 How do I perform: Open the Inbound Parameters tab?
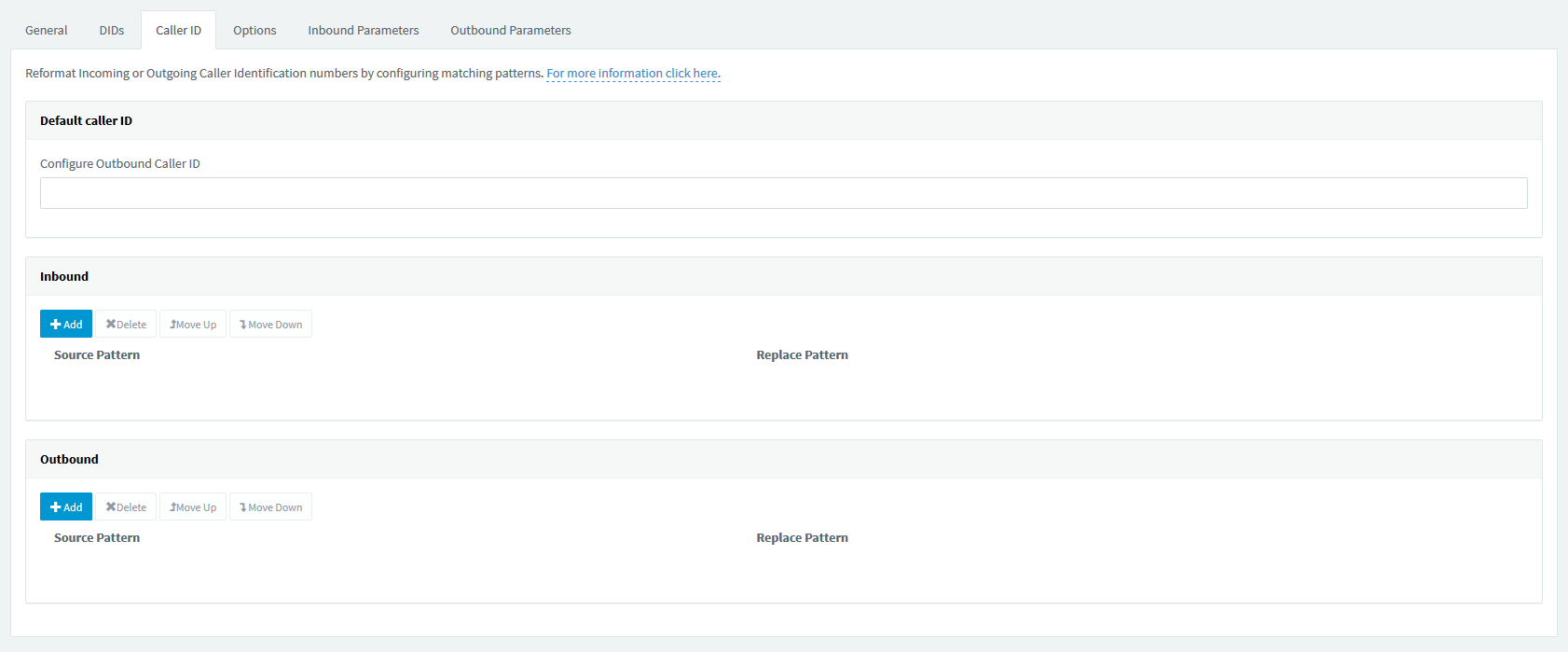pos(364,30)
